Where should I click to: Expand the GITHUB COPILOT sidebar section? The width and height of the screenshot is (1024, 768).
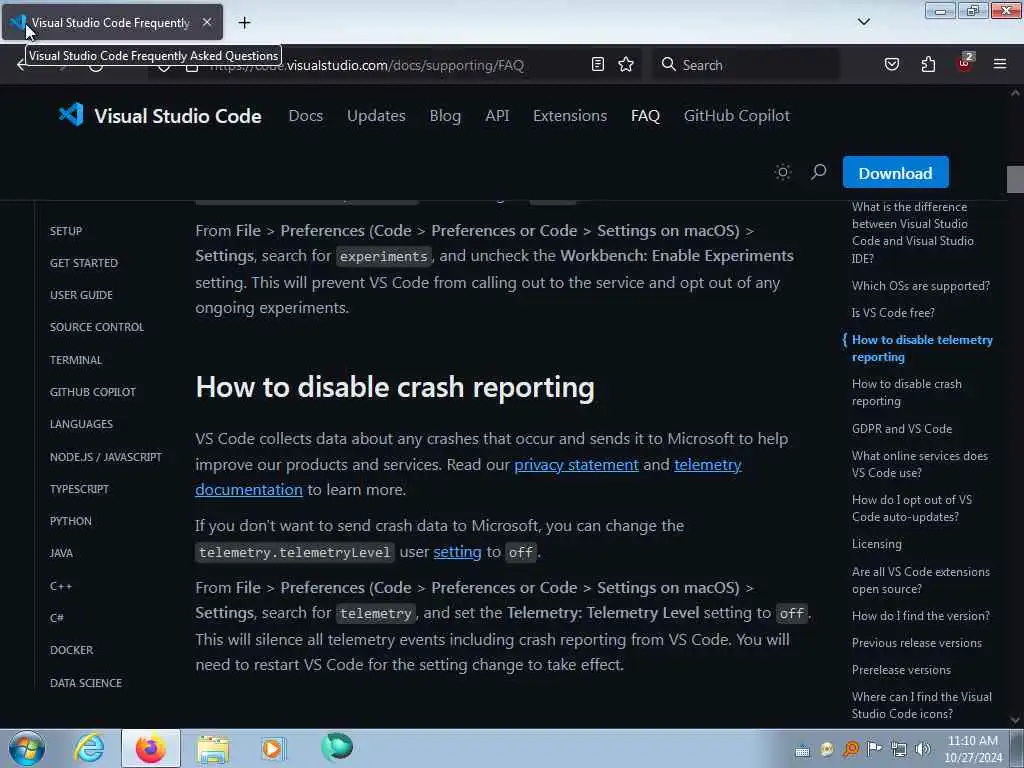click(93, 392)
